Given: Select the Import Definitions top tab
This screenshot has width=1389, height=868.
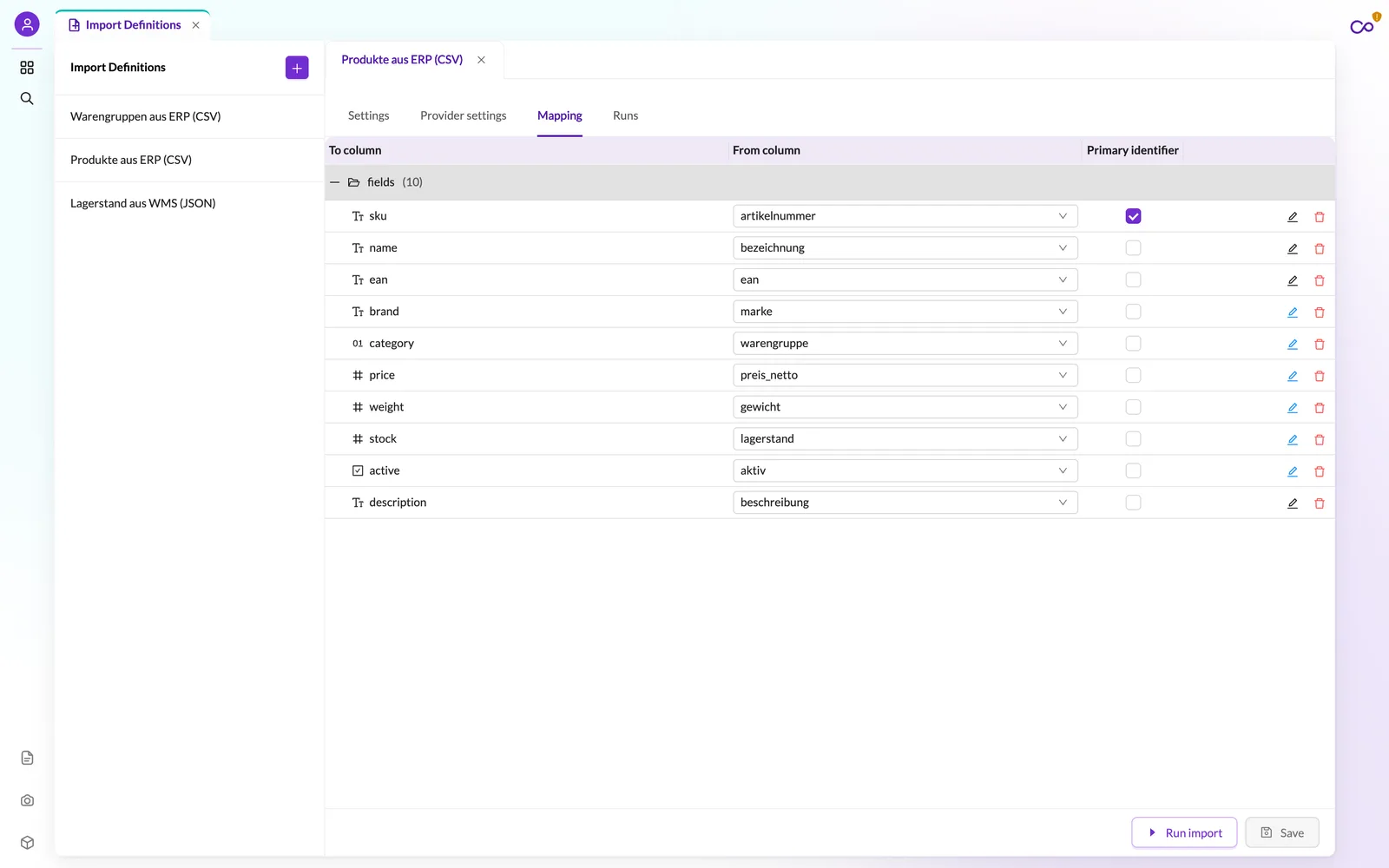Looking at the screenshot, I should (133, 25).
